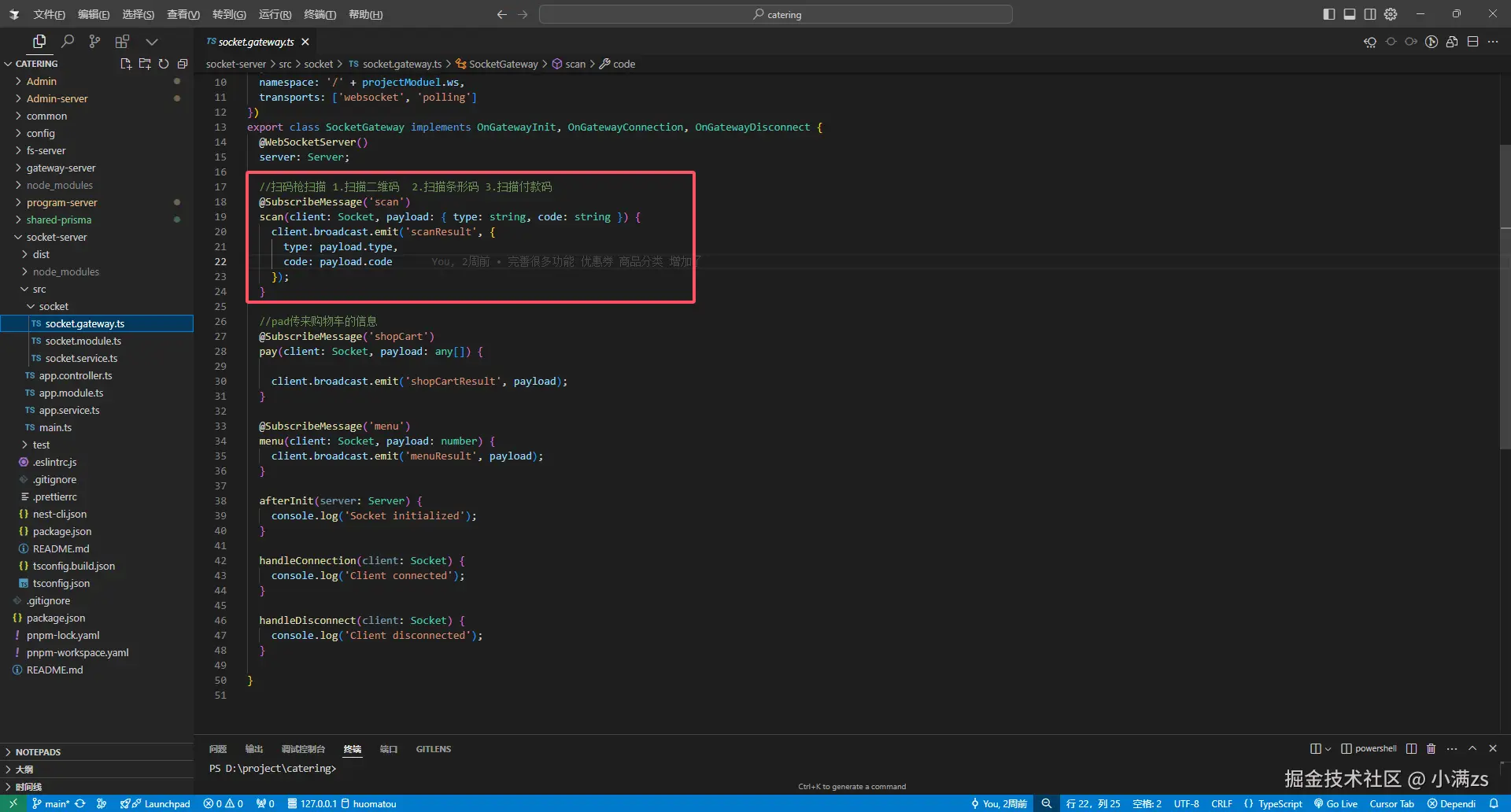Toggle the primary sidebar visibility
The width and height of the screenshot is (1511, 812).
pyautogui.click(x=1329, y=14)
